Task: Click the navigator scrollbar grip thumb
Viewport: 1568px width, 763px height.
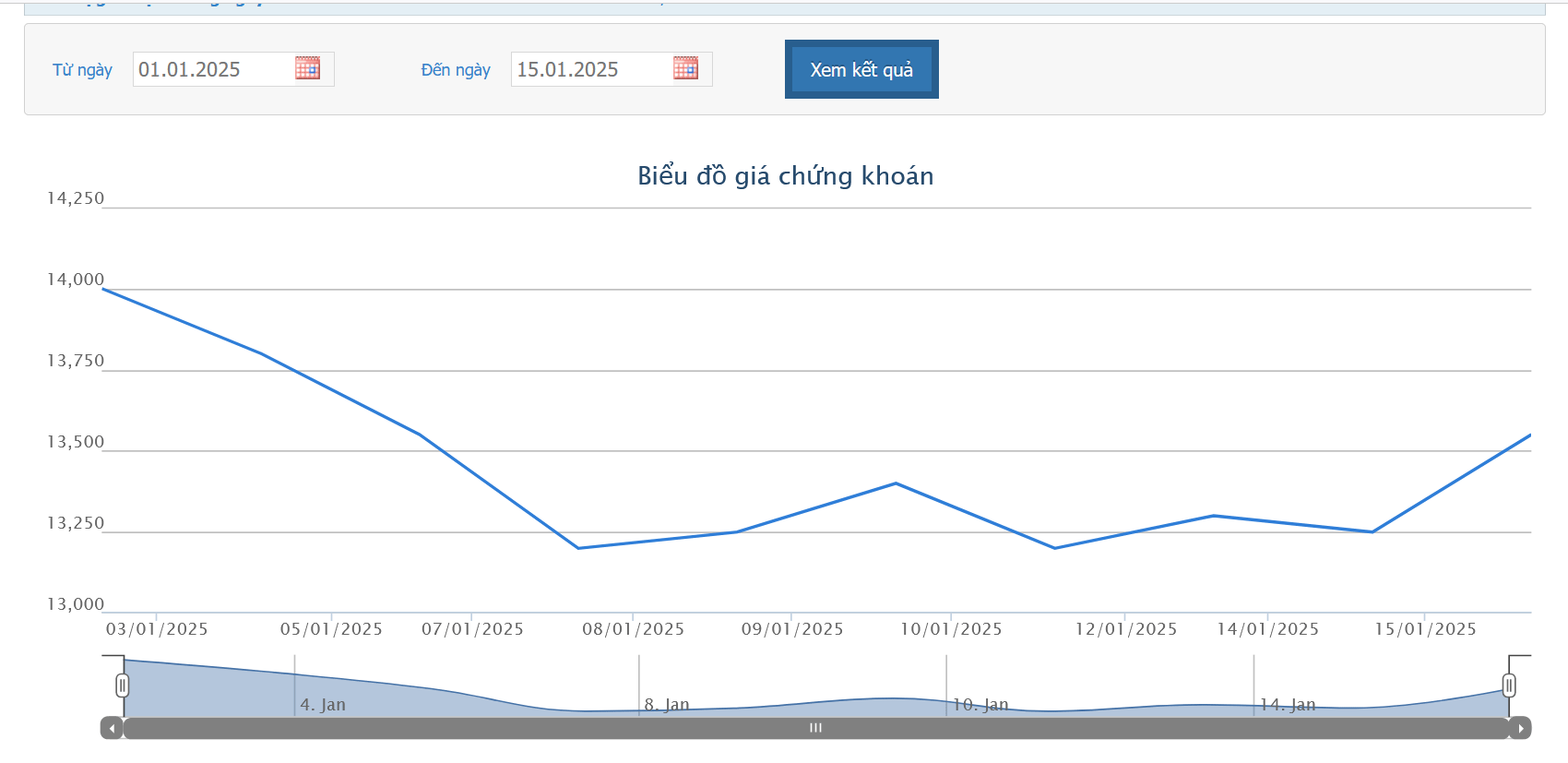Action: [x=815, y=728]
